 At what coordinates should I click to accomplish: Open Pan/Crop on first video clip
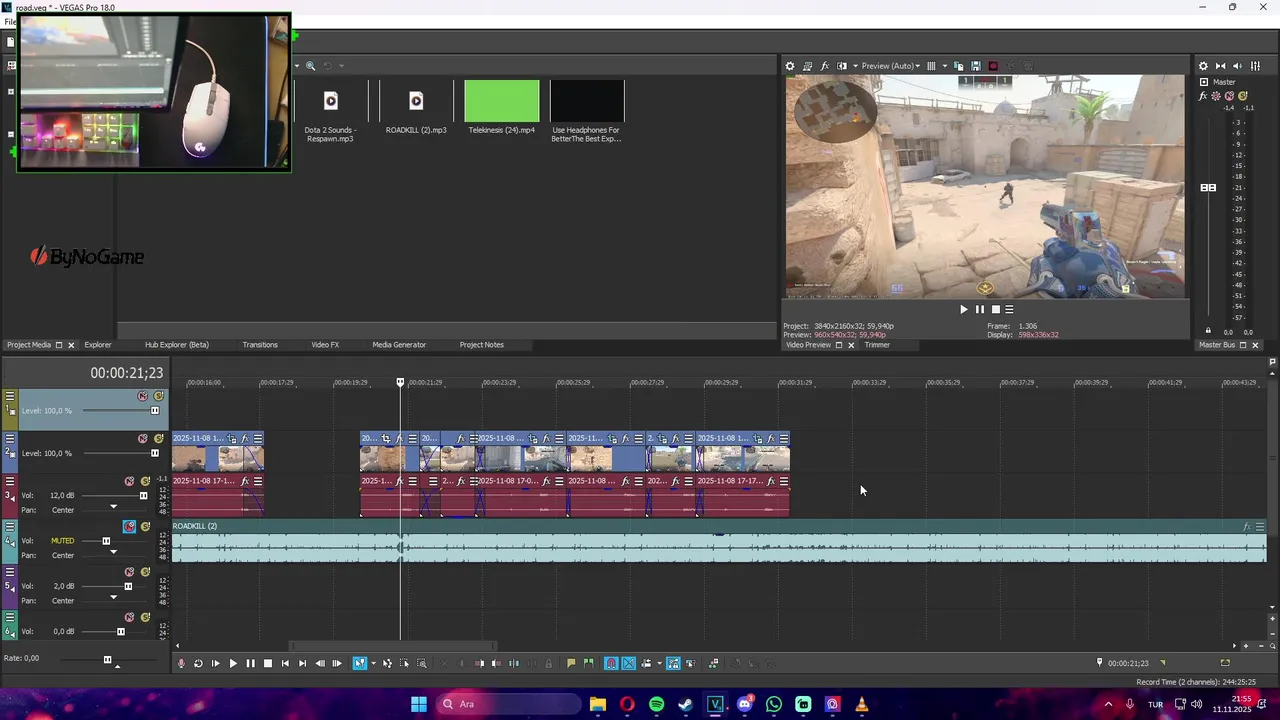click(232, 439)
